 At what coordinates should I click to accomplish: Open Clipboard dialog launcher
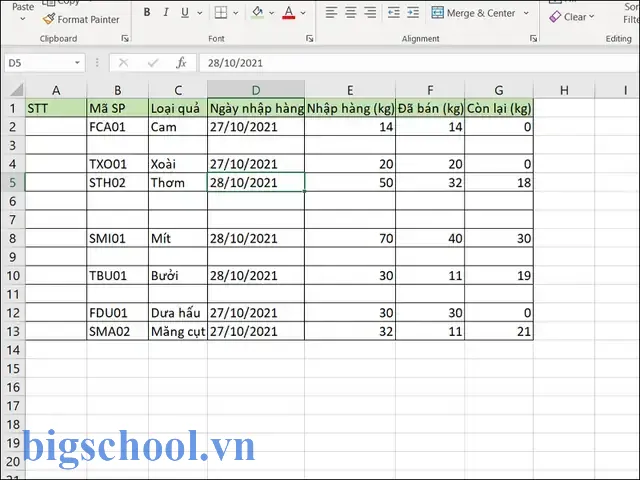click(x=125, y=39)
